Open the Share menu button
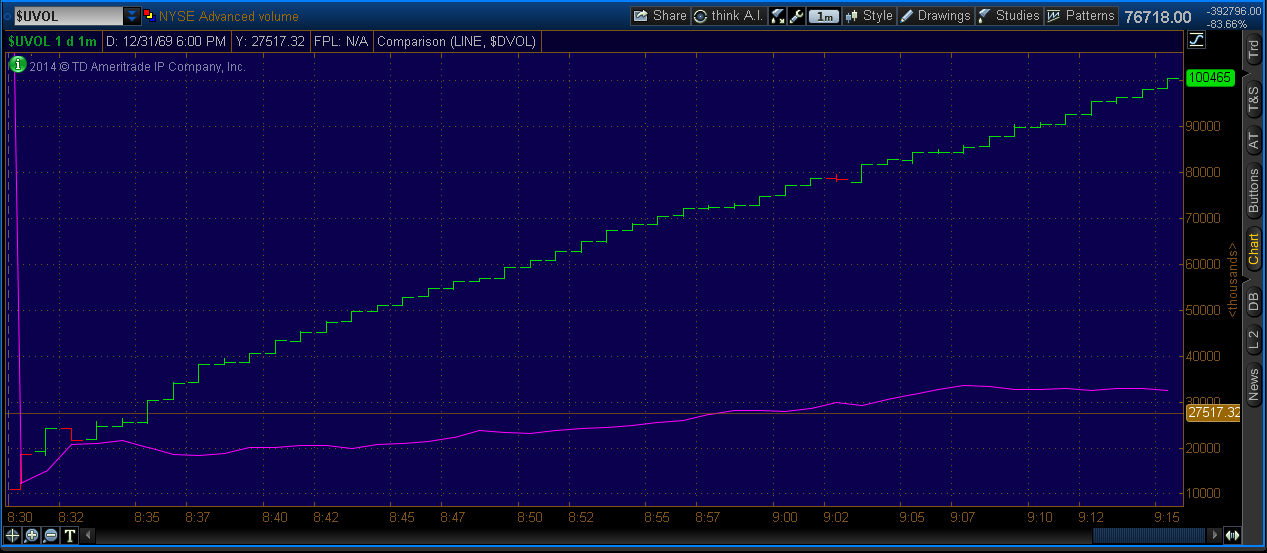 pyautogui.click(x=660, y=16)
